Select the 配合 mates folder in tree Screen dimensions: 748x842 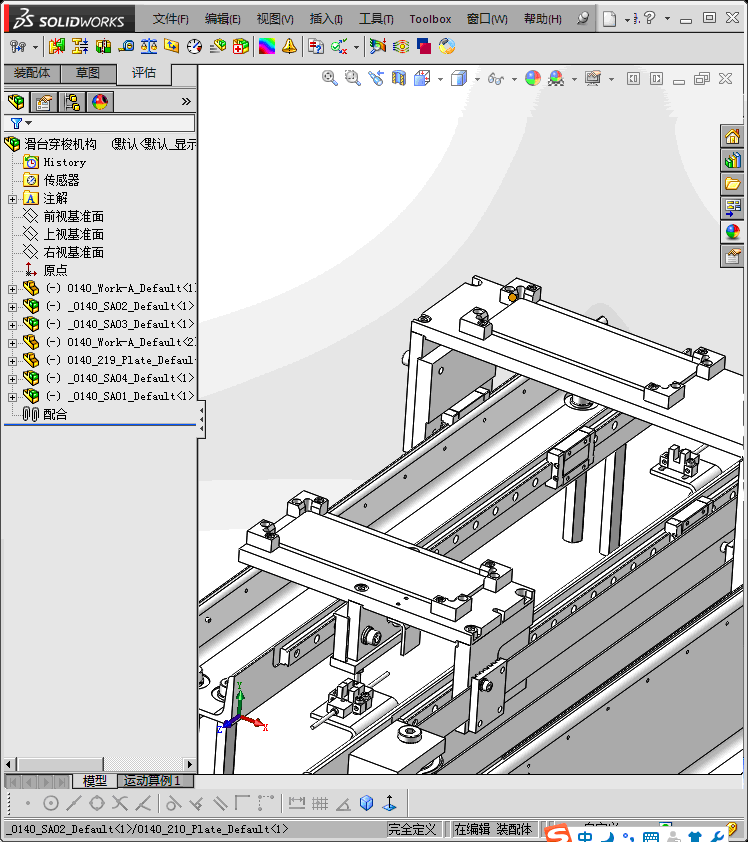tap(55, 414)
